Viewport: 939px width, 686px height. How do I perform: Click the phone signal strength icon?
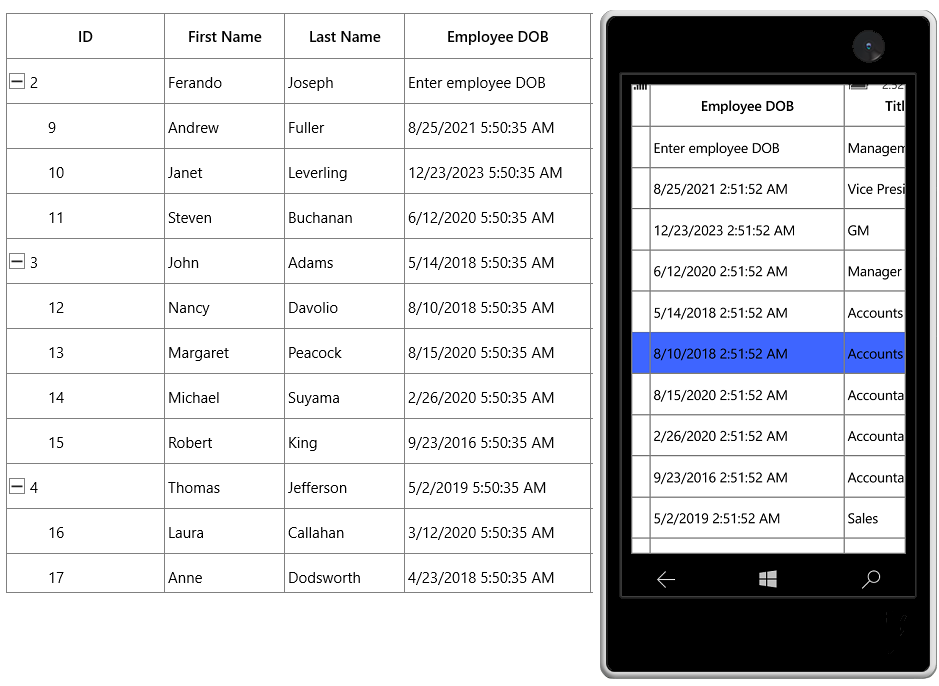click(641, 87)
